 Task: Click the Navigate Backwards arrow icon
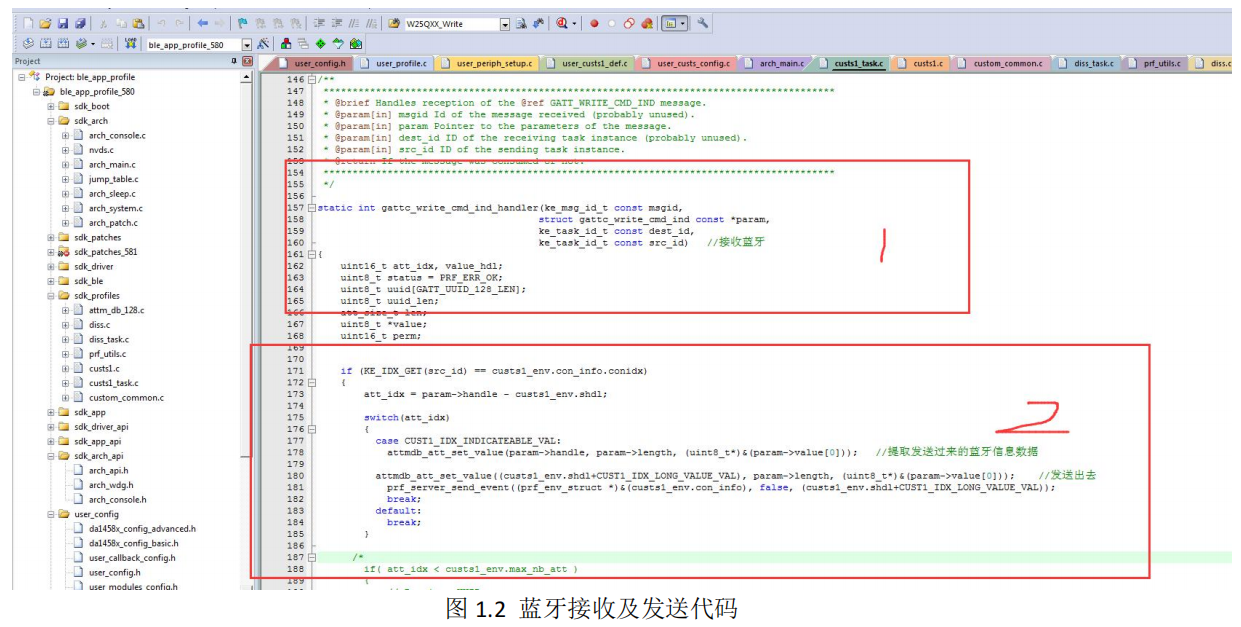(203, 23)
